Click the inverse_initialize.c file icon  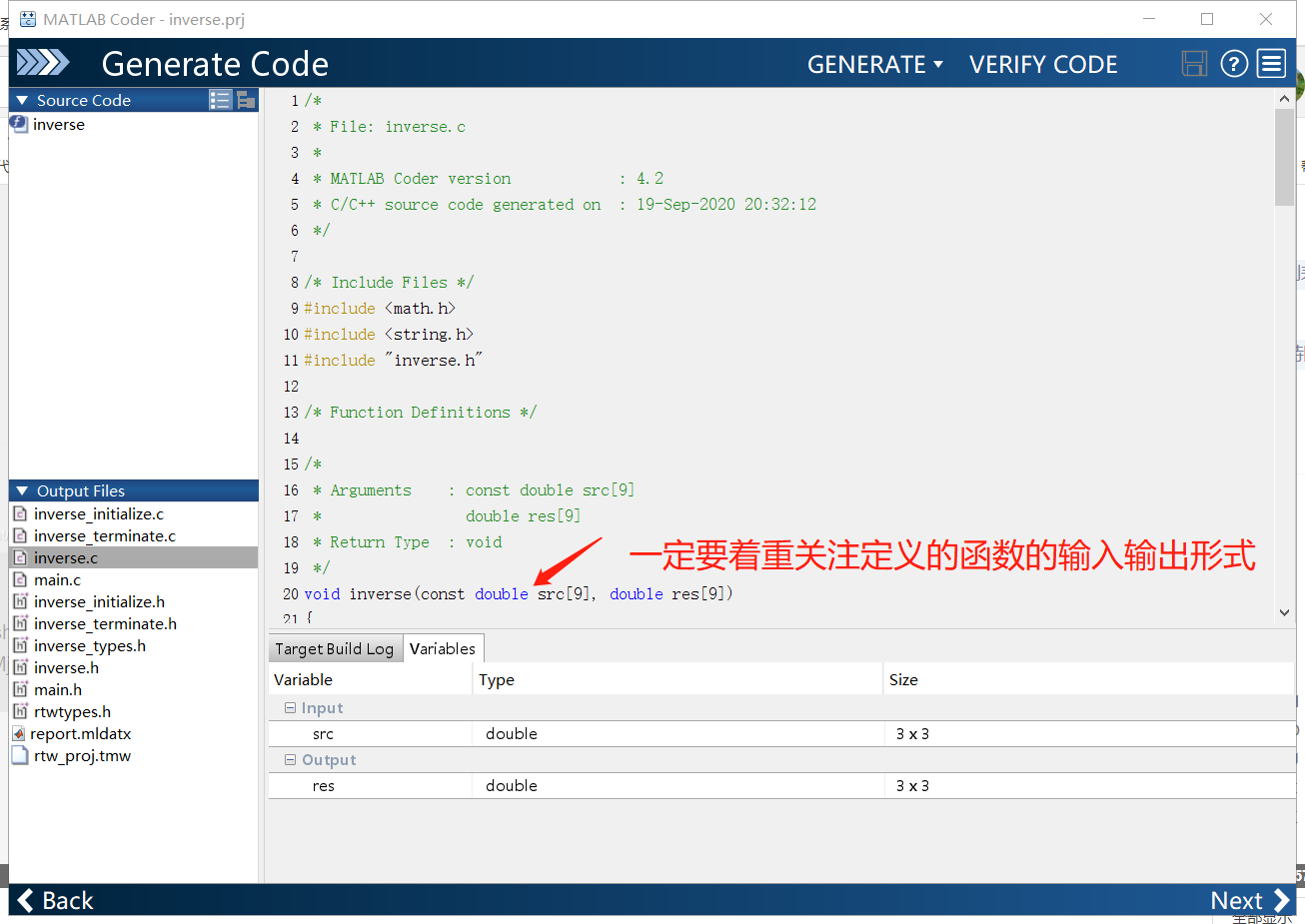point(20,513)
